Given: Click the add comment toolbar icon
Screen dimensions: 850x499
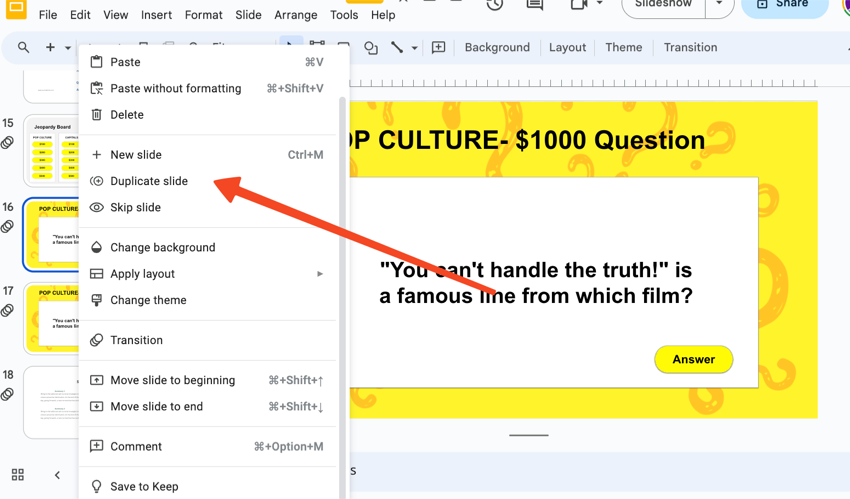Looking at the screenshot, I should point(438,48).
